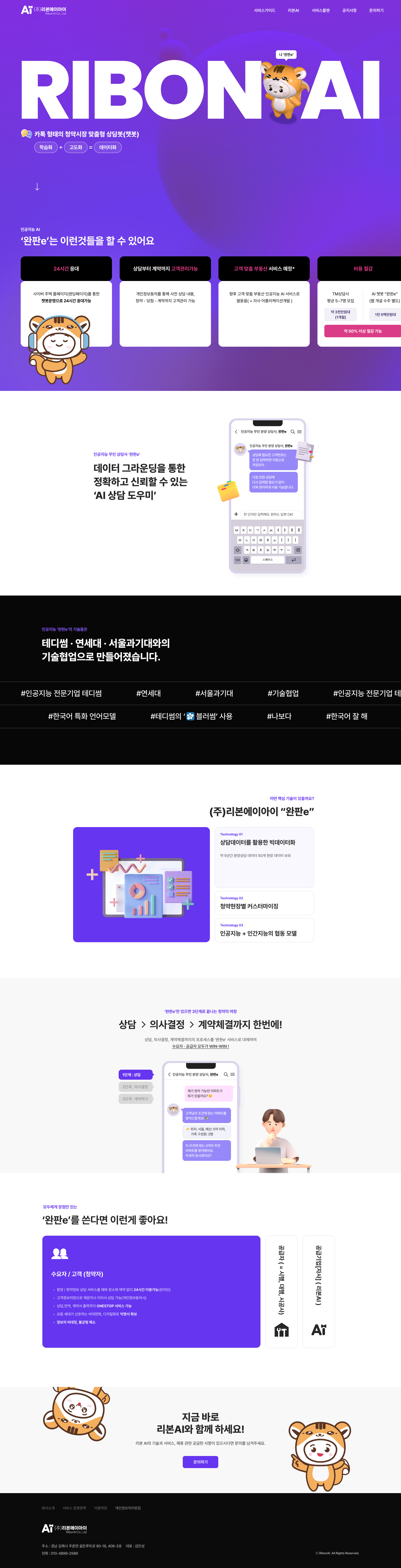Click the purple 문의하기 button
Viewport: 401px width, 1568px height.
coord(200,1462)
